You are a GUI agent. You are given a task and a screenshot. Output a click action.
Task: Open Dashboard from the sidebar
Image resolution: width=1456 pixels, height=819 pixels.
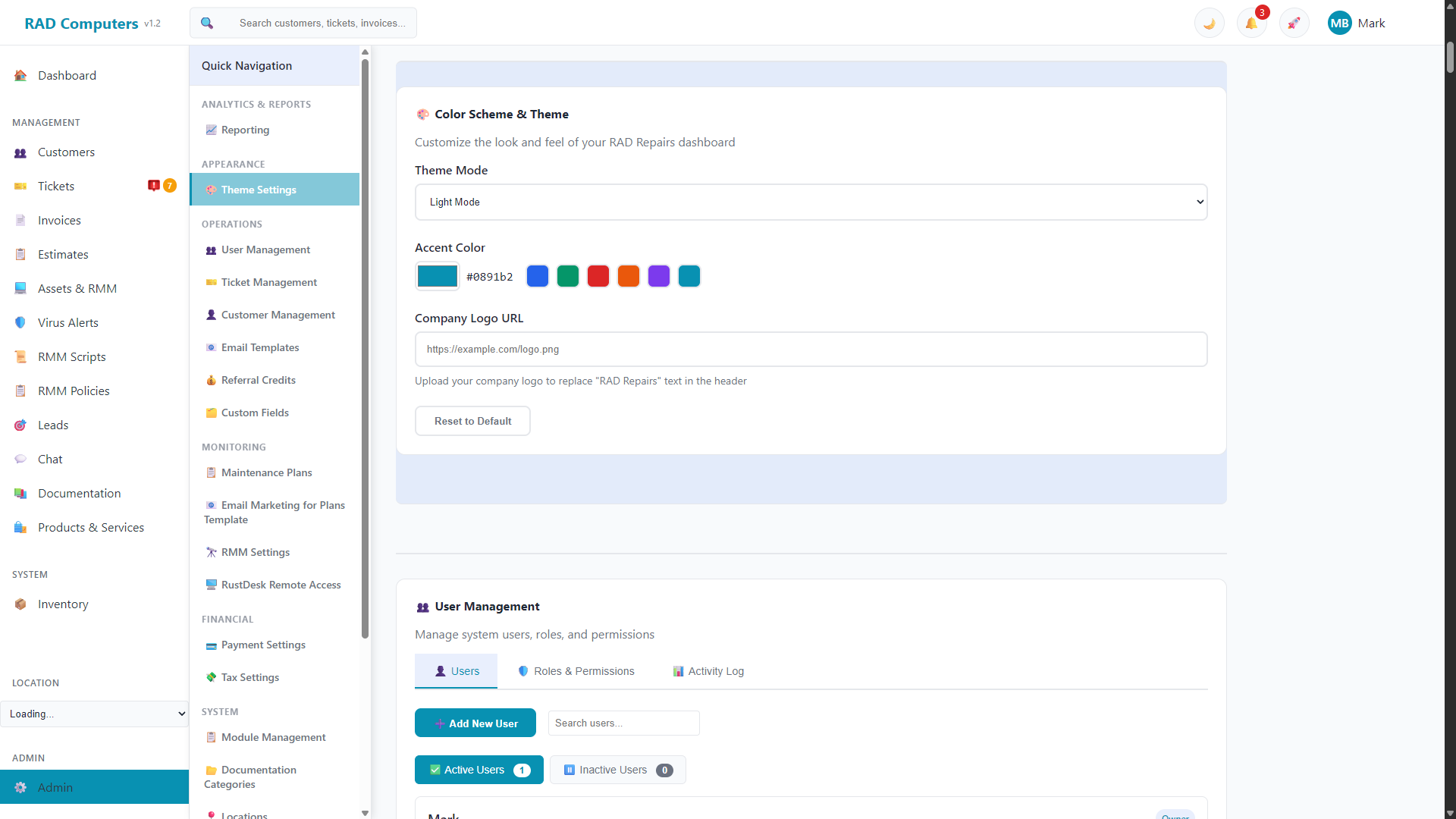point(67,76)
